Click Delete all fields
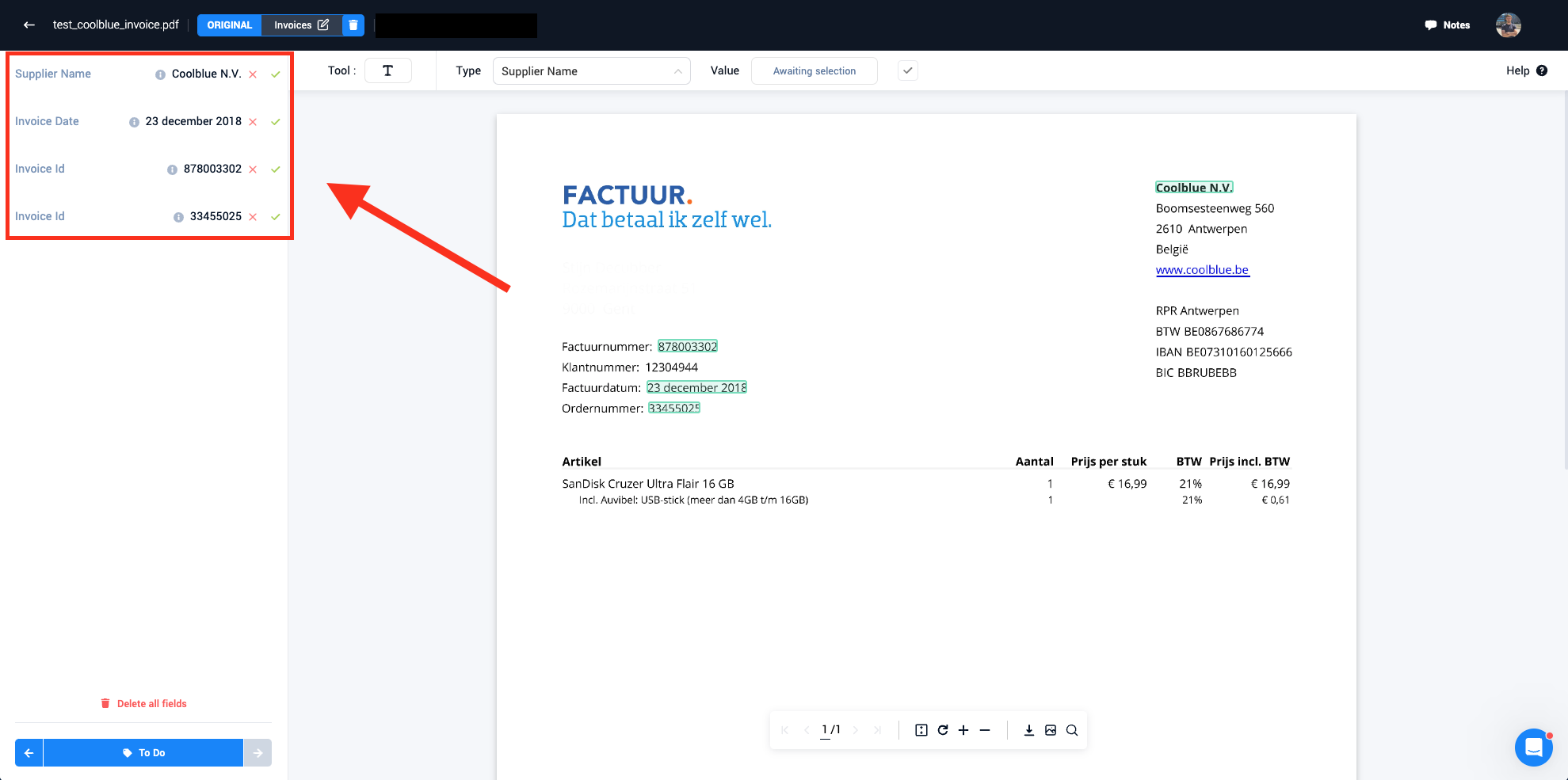Viewport: 1568px width, 780px height. coord(143,703)
